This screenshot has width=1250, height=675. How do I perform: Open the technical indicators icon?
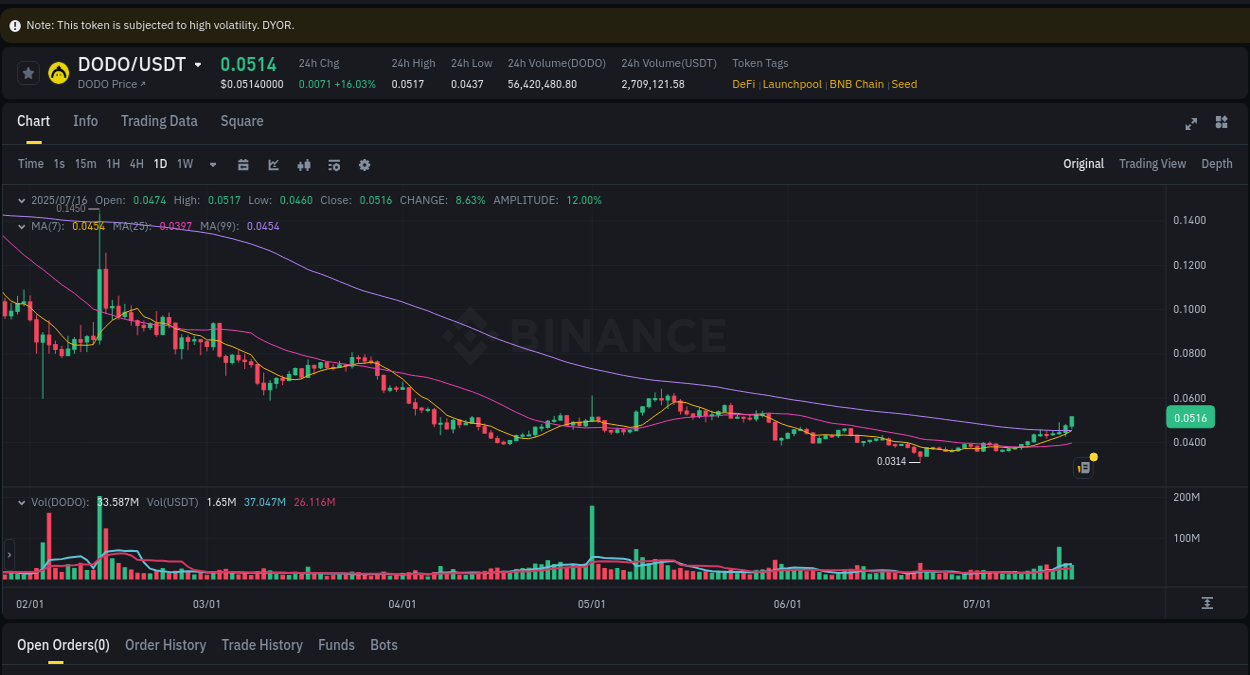[333, 164]
